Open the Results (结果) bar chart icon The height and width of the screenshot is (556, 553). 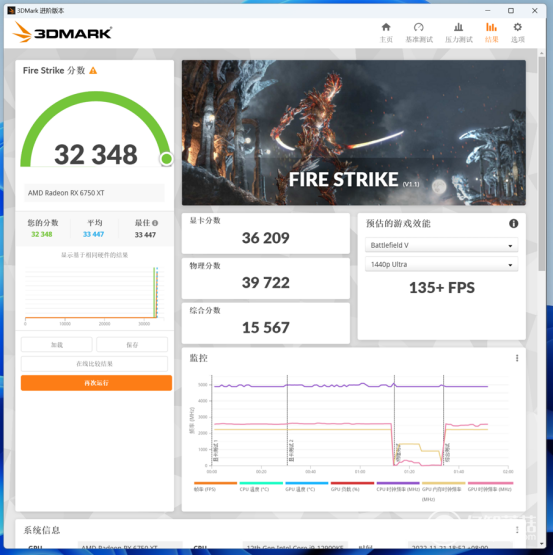(491, 32)
